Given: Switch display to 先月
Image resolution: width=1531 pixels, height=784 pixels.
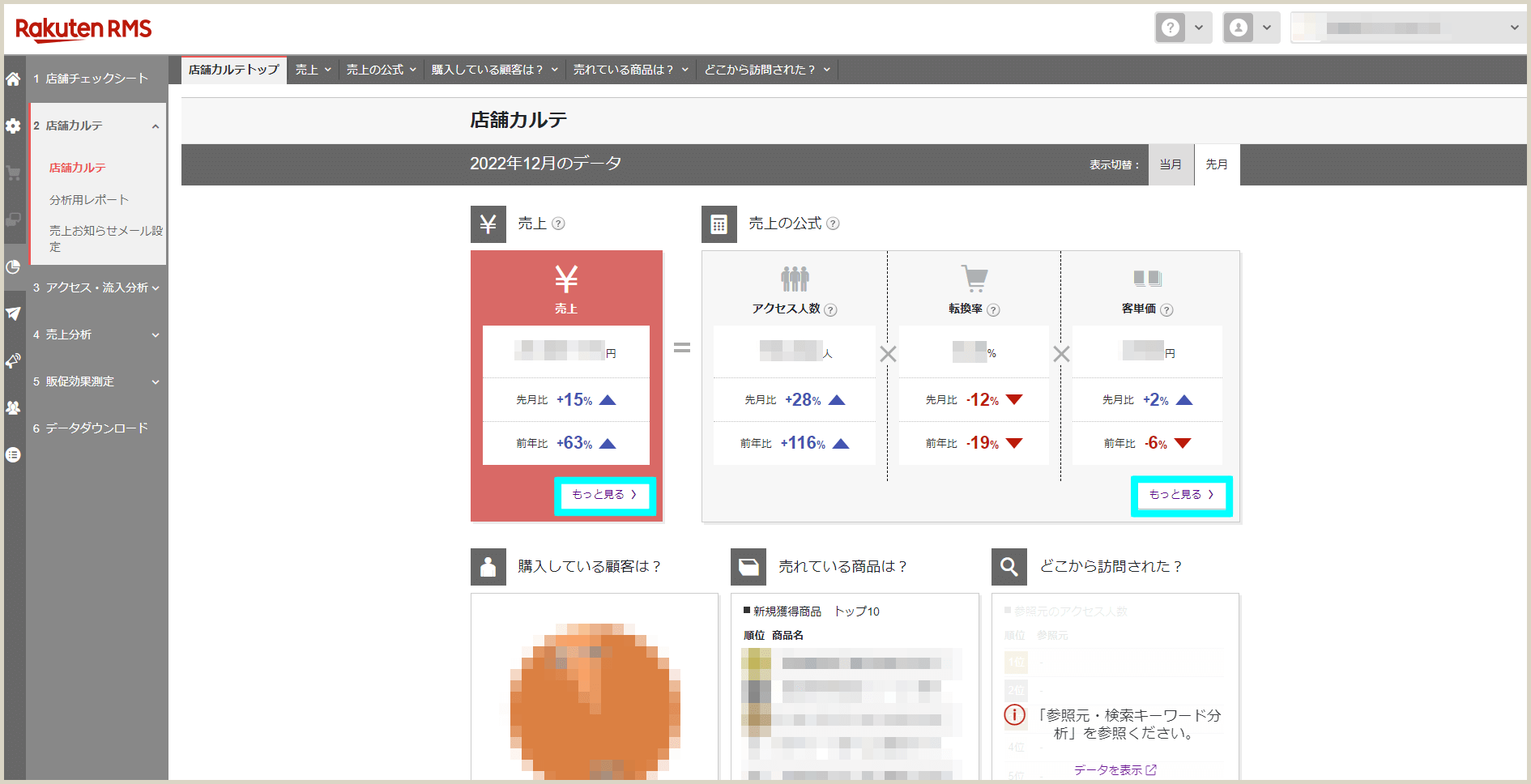Looking at the screenshot, I should (1217, 164).
